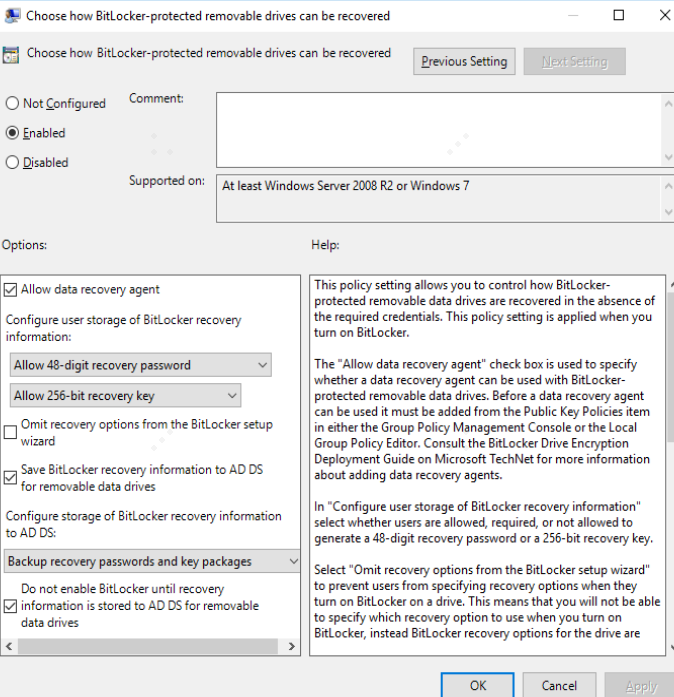Select the Disabled radio button
Image resolution: width=674 pixels, height=697 pixels.
[x=12, y=162]
